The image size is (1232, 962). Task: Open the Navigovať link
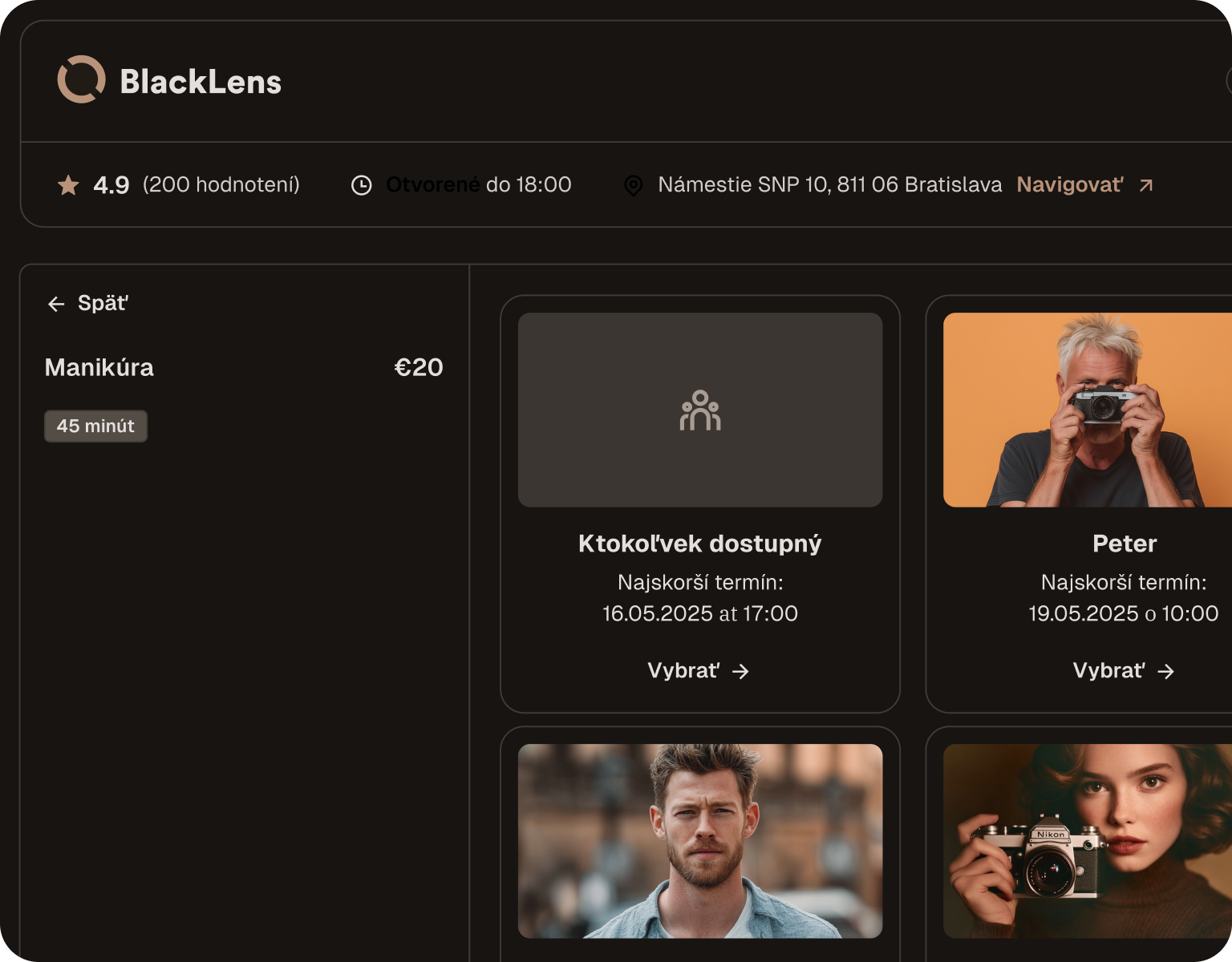point(1069,185)
